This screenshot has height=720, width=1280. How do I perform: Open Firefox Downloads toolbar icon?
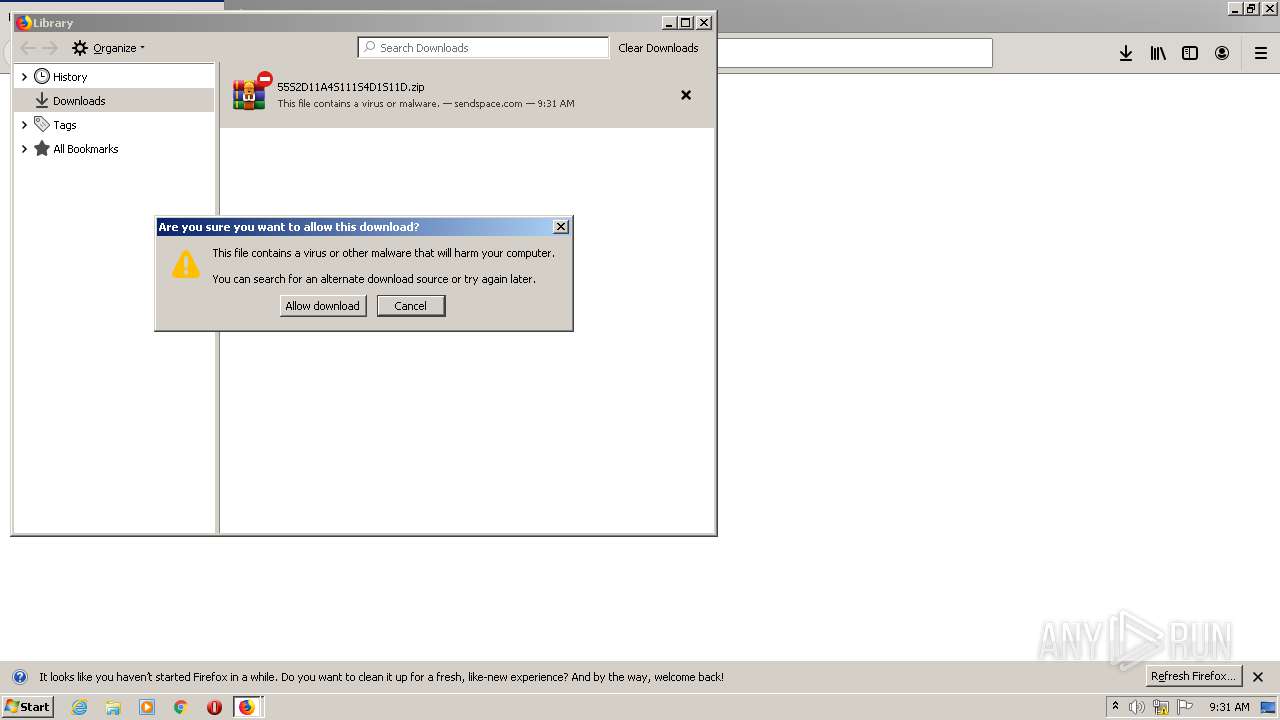coord(1126,54)
